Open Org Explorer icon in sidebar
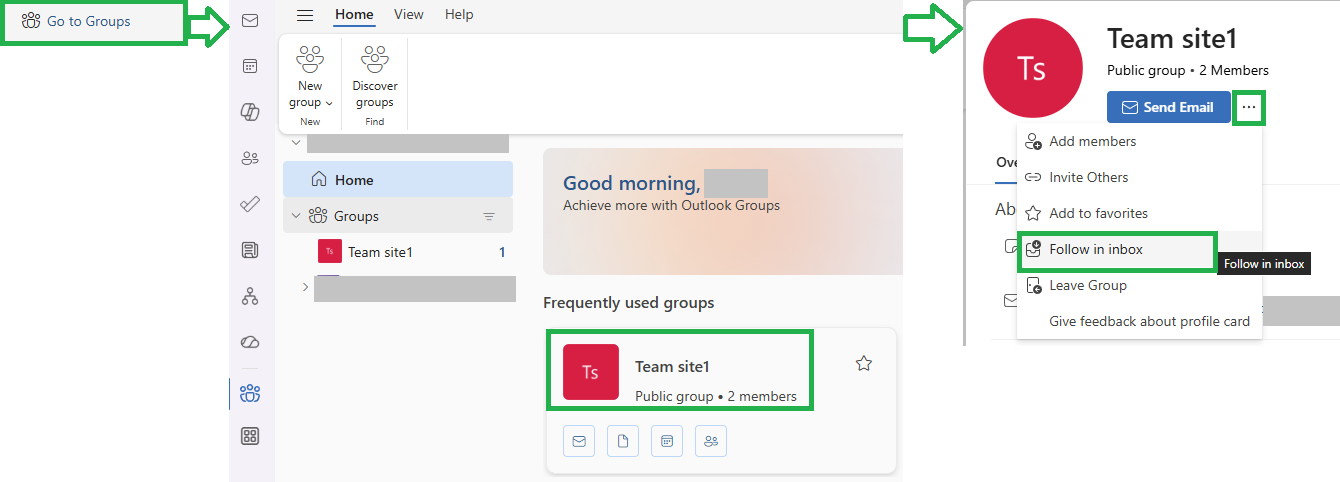This screenshot has width=1340, height=482. click(250, 296)
